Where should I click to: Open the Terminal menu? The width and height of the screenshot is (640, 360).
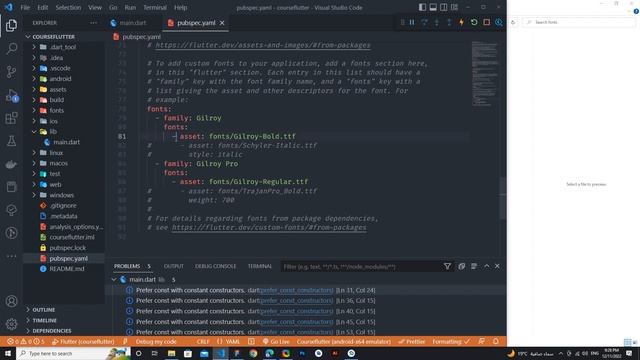[x=155, y=7]
